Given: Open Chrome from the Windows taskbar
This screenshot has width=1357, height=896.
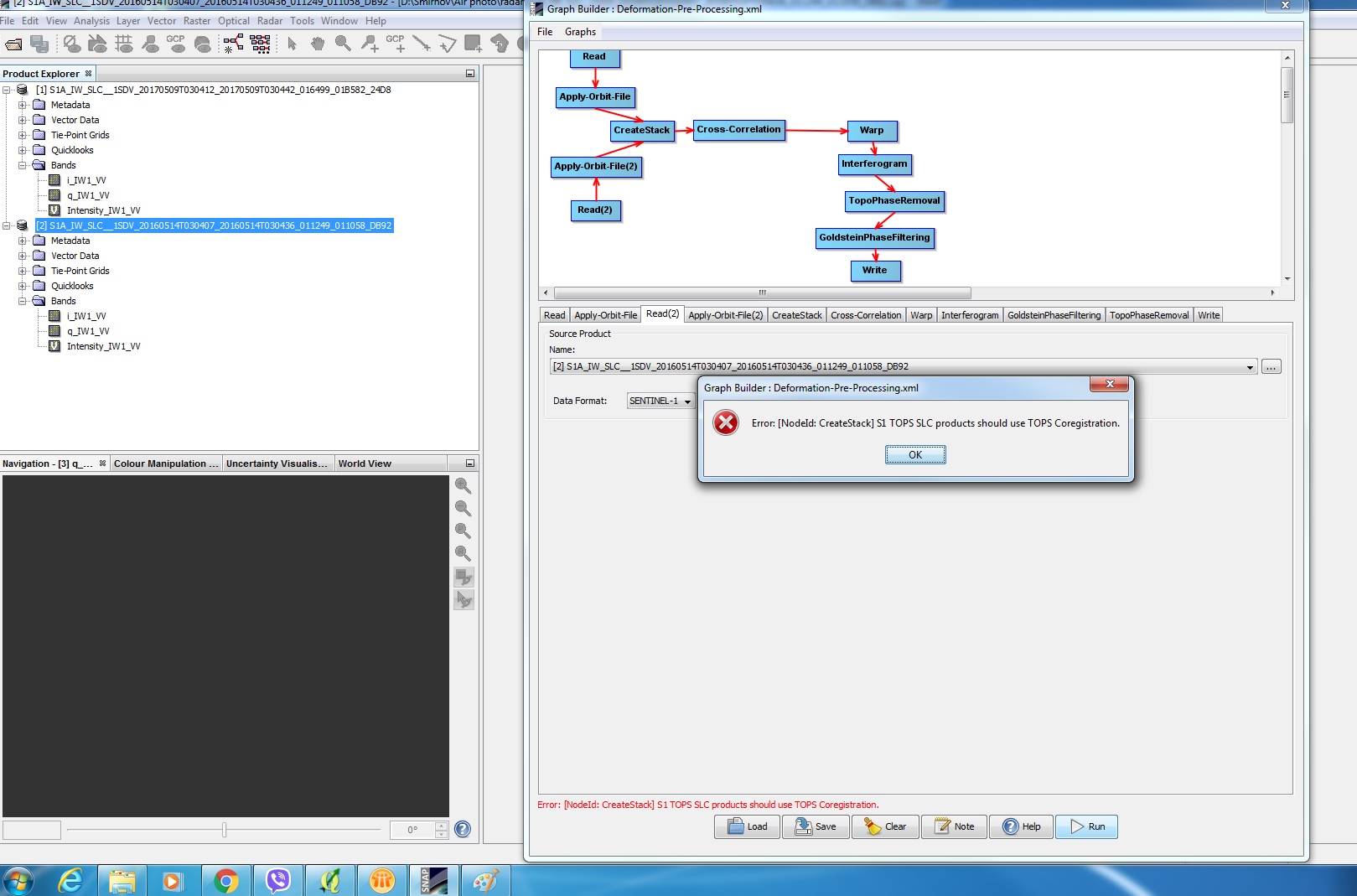Looking at the screenshot, I should 225,881.
